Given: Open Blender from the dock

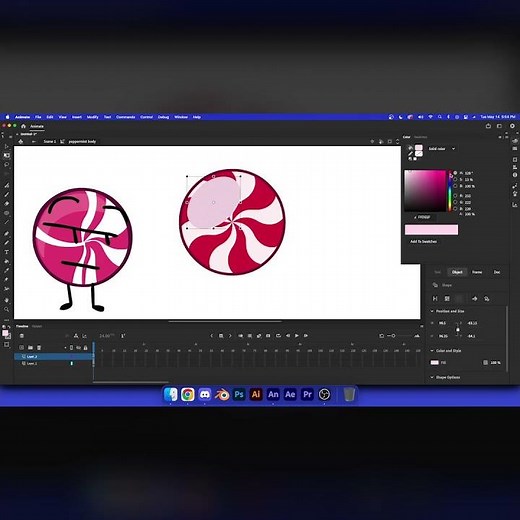Looking at the screenshot, I should click(222, 394).
